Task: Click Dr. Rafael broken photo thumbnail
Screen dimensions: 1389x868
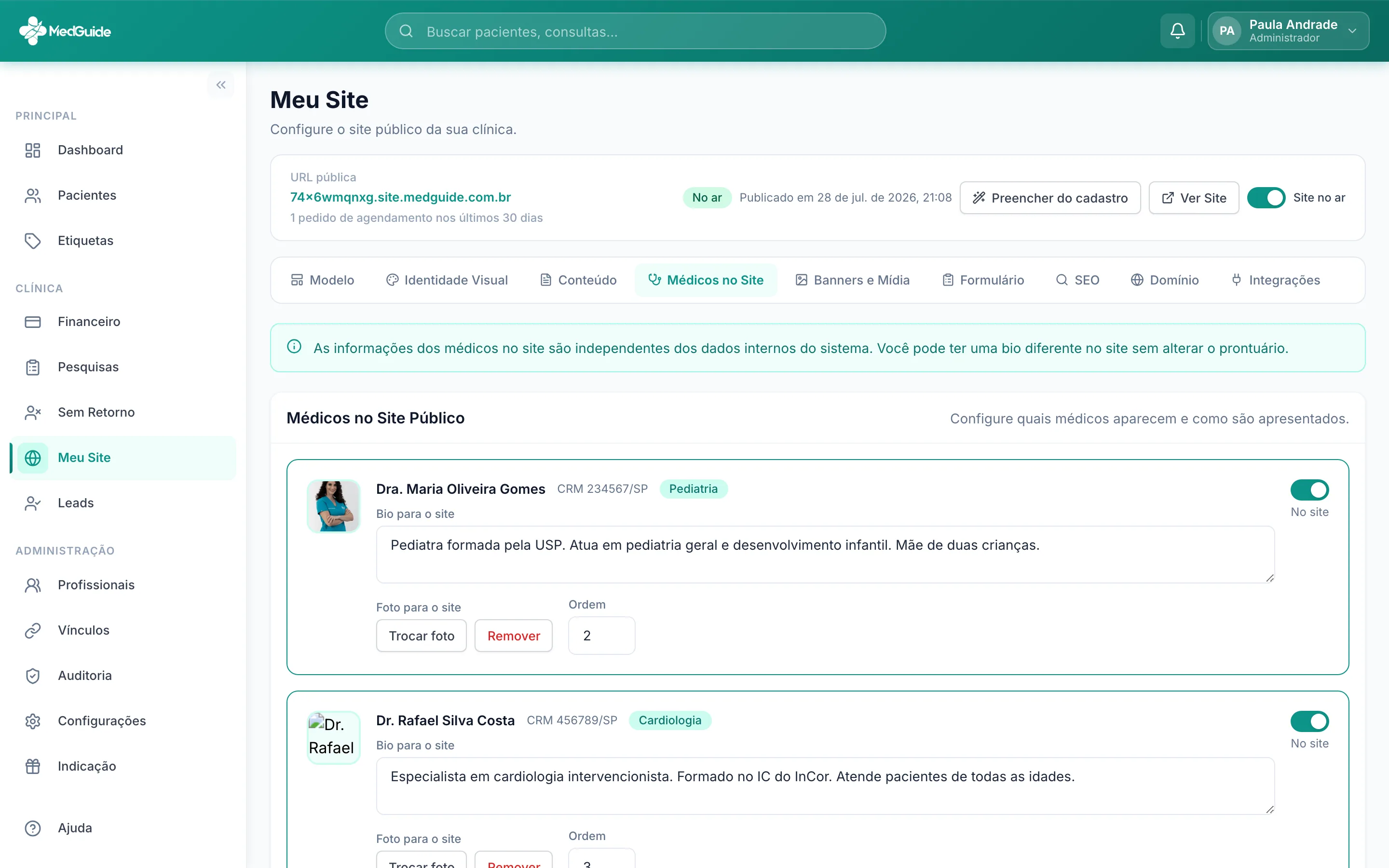Action: pyautogui.click(x=333, y=738)
